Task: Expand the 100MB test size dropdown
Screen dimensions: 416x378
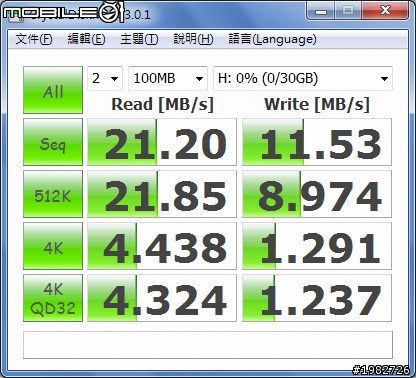Action: (168, 79)
